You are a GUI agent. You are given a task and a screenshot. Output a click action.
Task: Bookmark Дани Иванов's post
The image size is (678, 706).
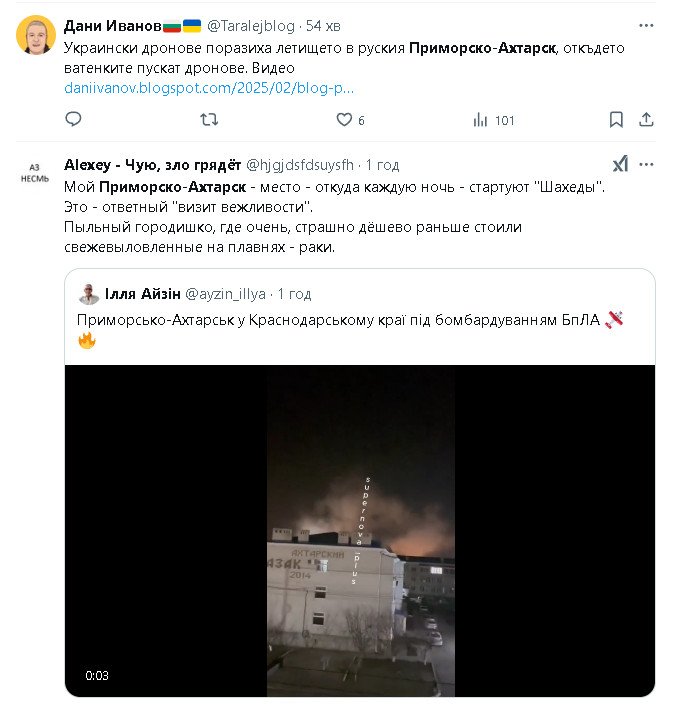coord(616,120)
